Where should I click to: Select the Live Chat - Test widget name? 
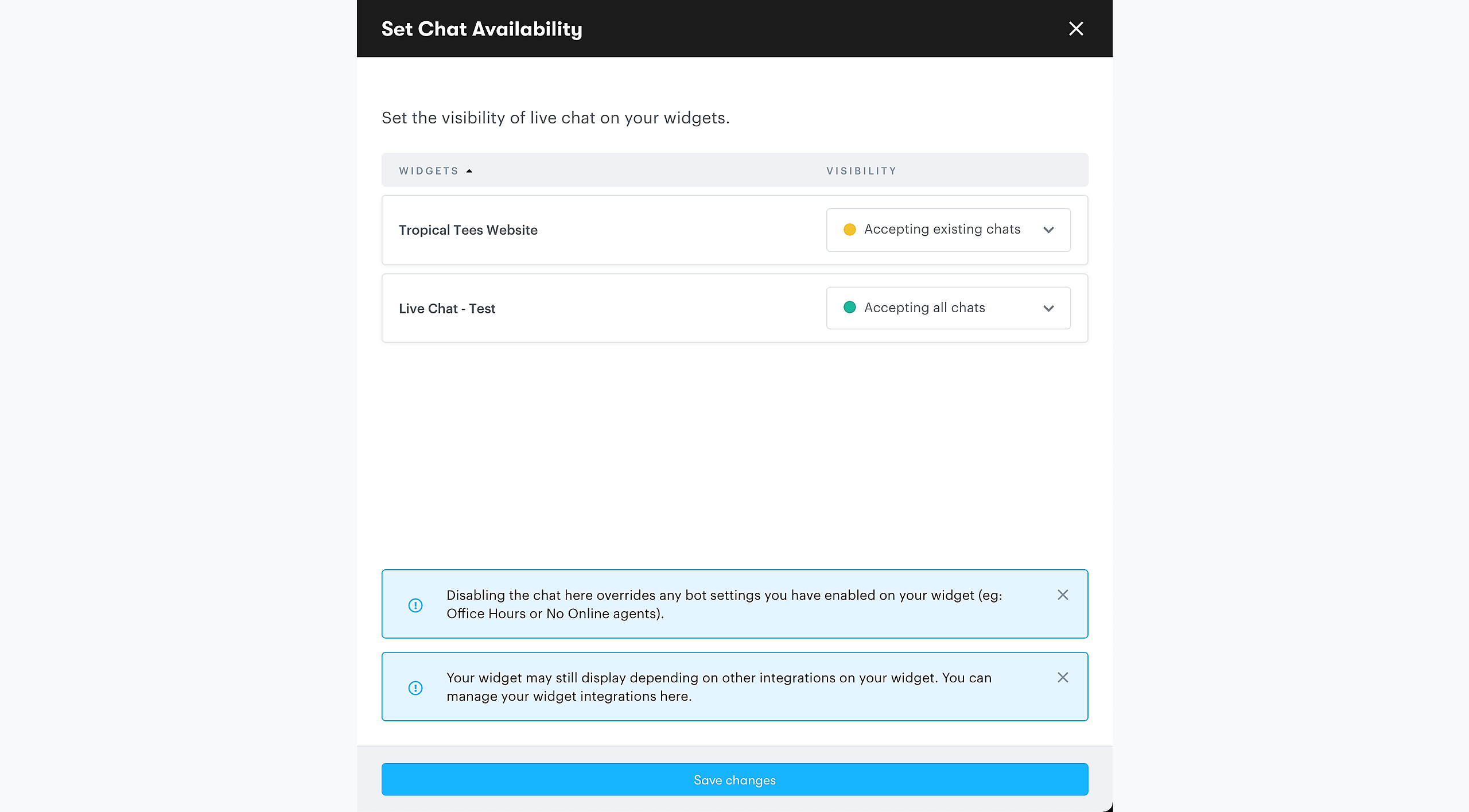pos(446,309)
